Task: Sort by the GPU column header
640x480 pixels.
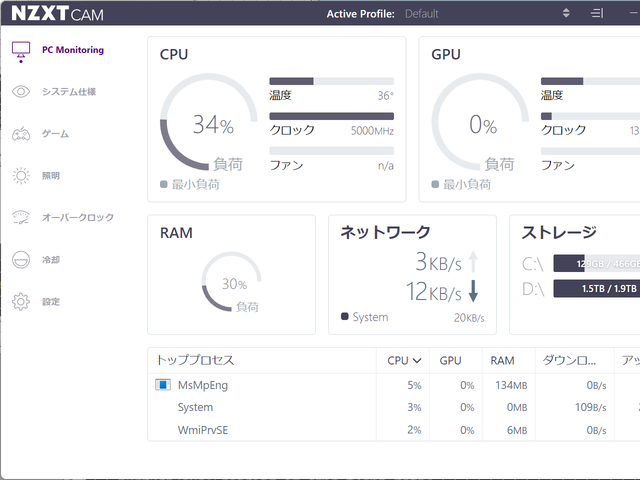Action: tap(451, 361)
